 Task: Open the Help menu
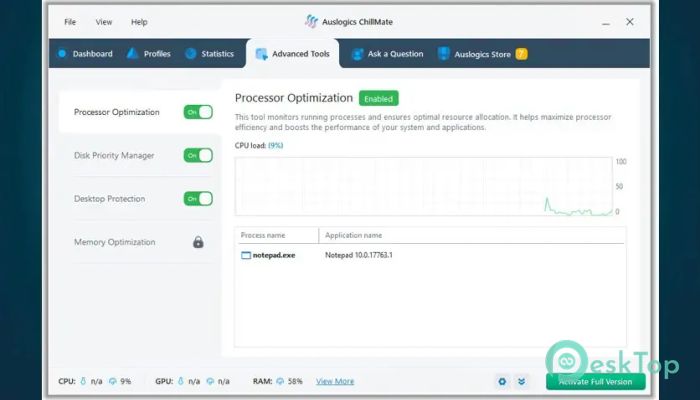click(139, 22)
